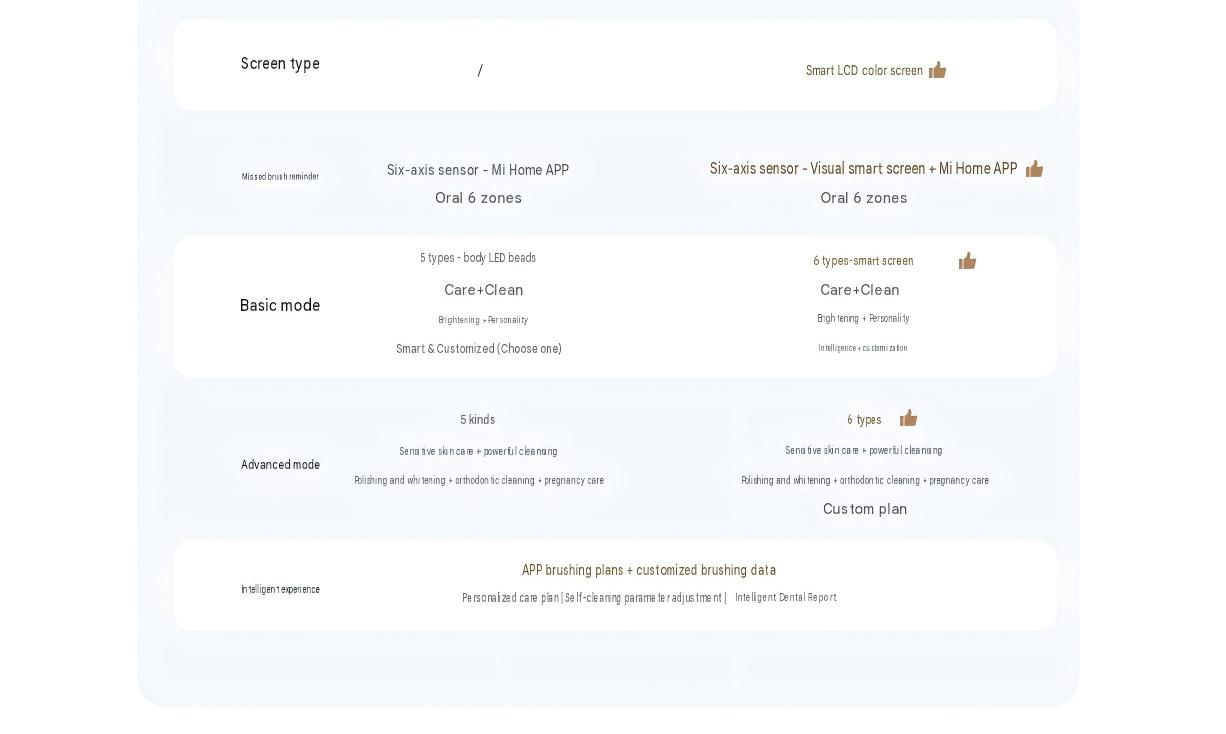Click Intelligent Dental Report text

click(786, 597)
